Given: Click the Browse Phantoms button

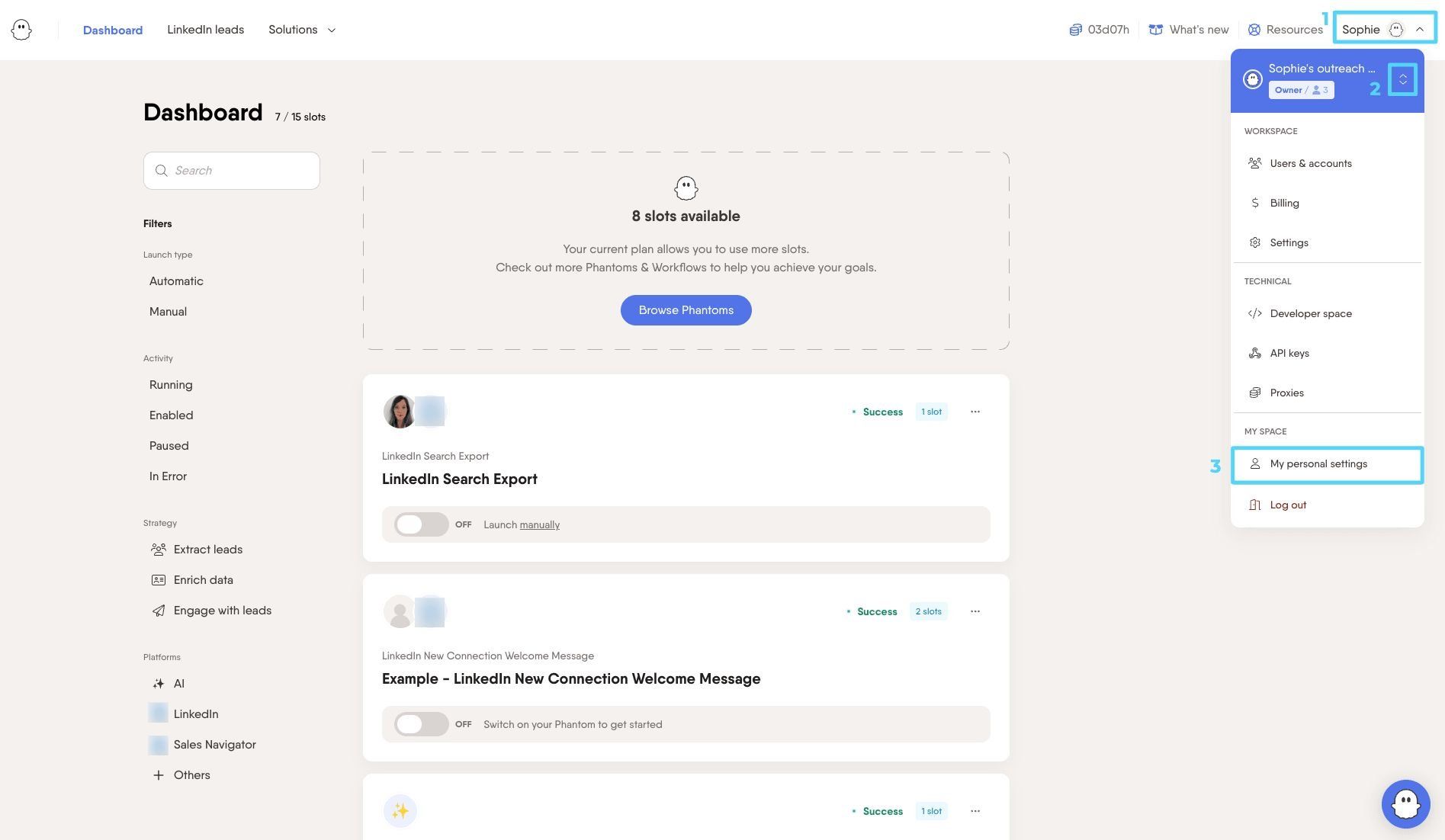Looking at the screenshot, I should pos(686,310).
